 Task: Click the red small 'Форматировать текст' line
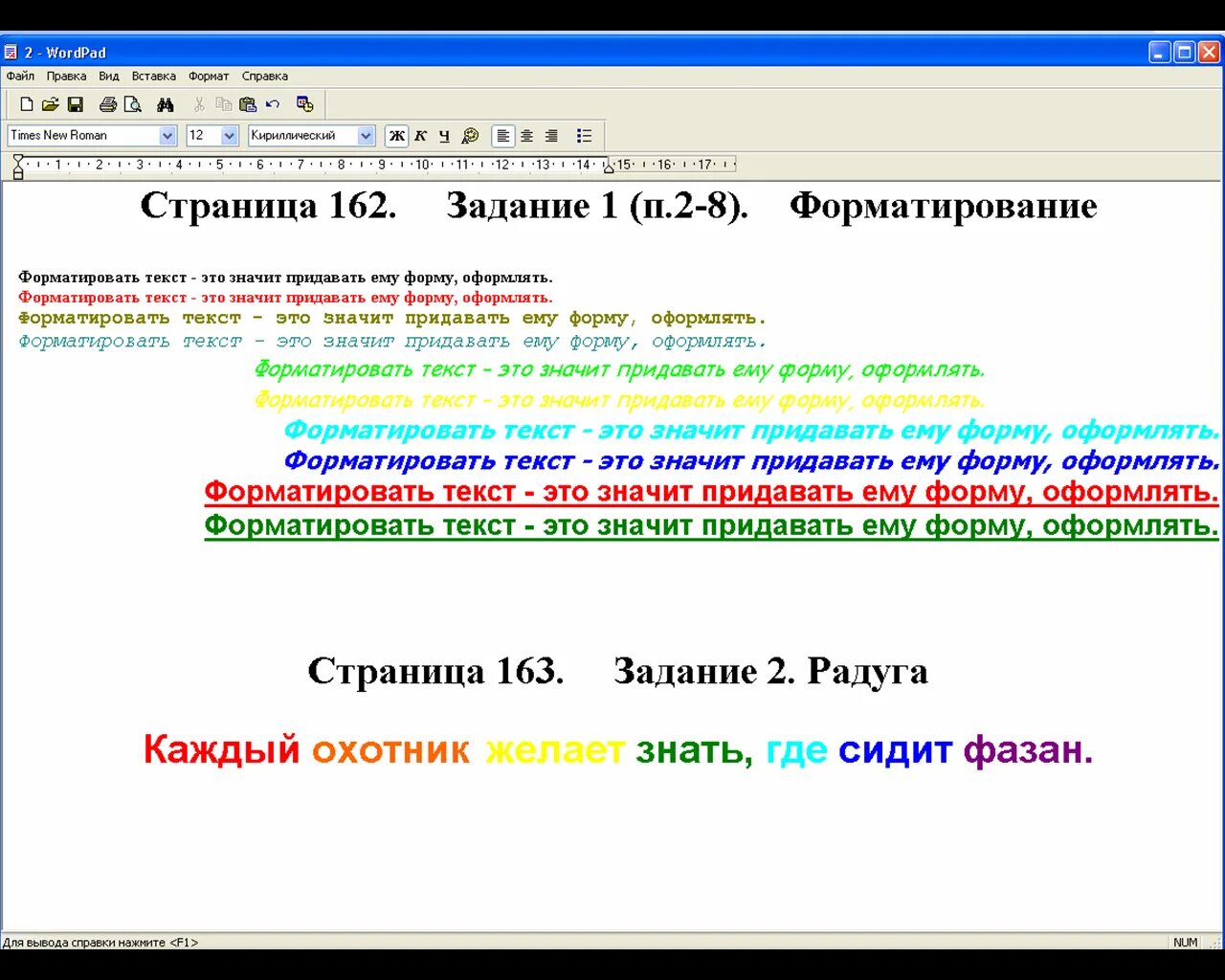(x=285, y=298)
